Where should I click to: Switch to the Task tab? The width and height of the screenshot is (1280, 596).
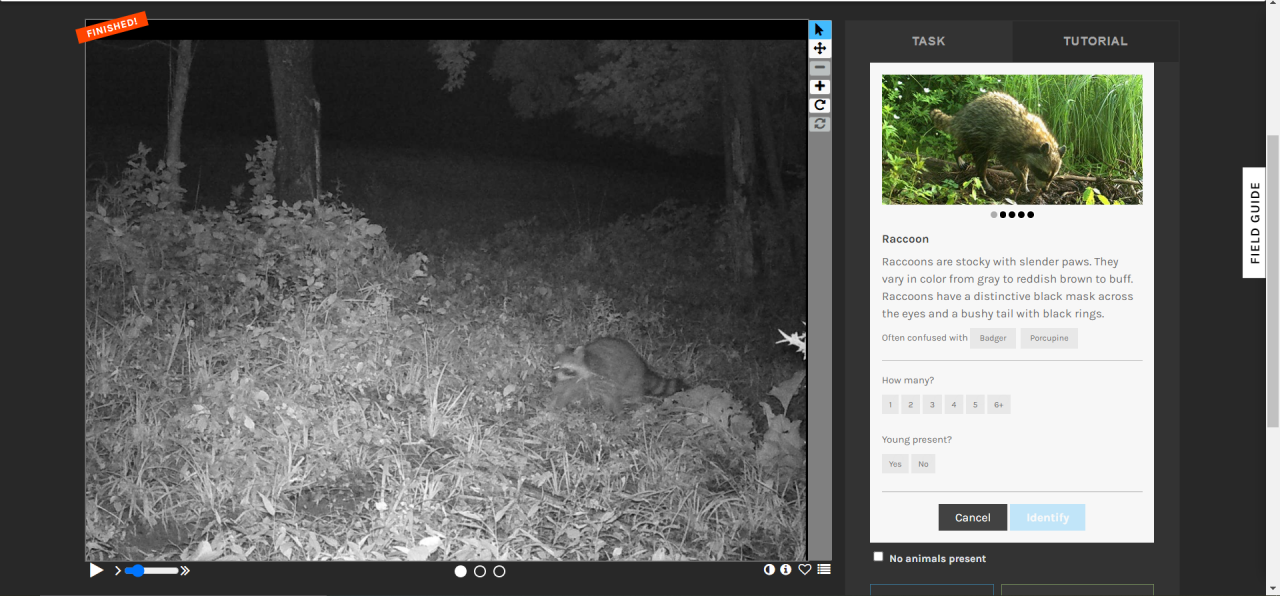[929, 41]
